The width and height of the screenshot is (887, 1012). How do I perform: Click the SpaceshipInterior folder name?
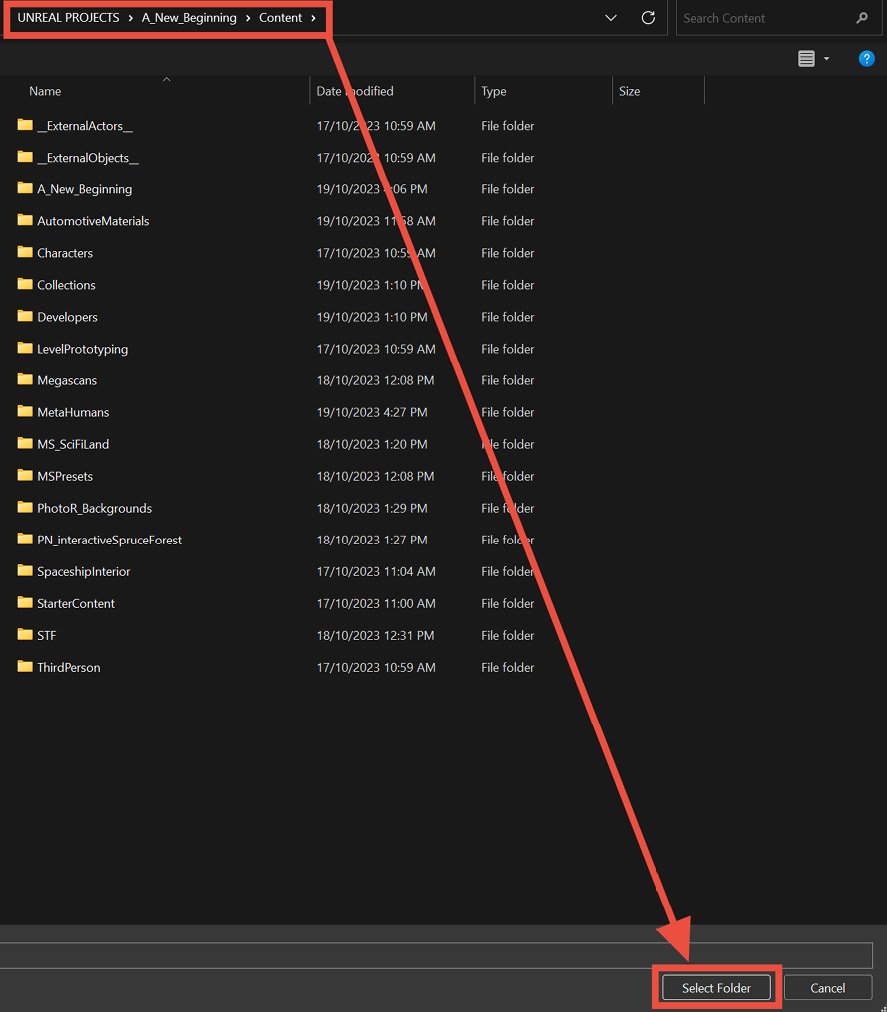pyautogui.click(x=83, y=572)
